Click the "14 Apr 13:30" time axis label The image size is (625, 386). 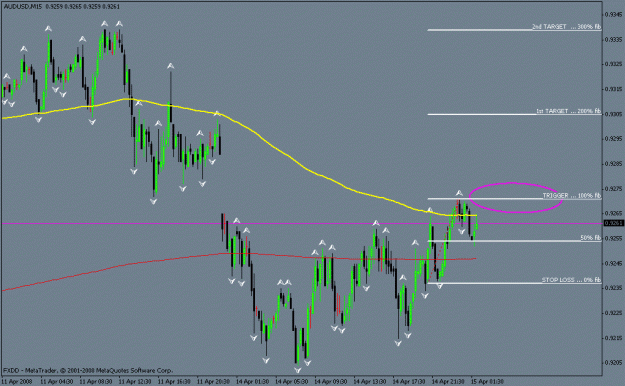pyautogui.click(x=369, y=382)
